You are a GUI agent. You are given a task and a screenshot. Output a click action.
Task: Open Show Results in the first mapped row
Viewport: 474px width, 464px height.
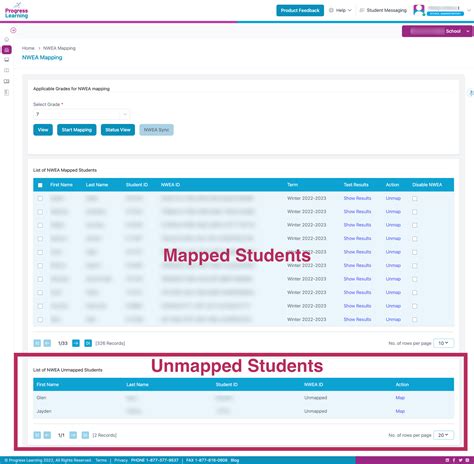point(357,198)
